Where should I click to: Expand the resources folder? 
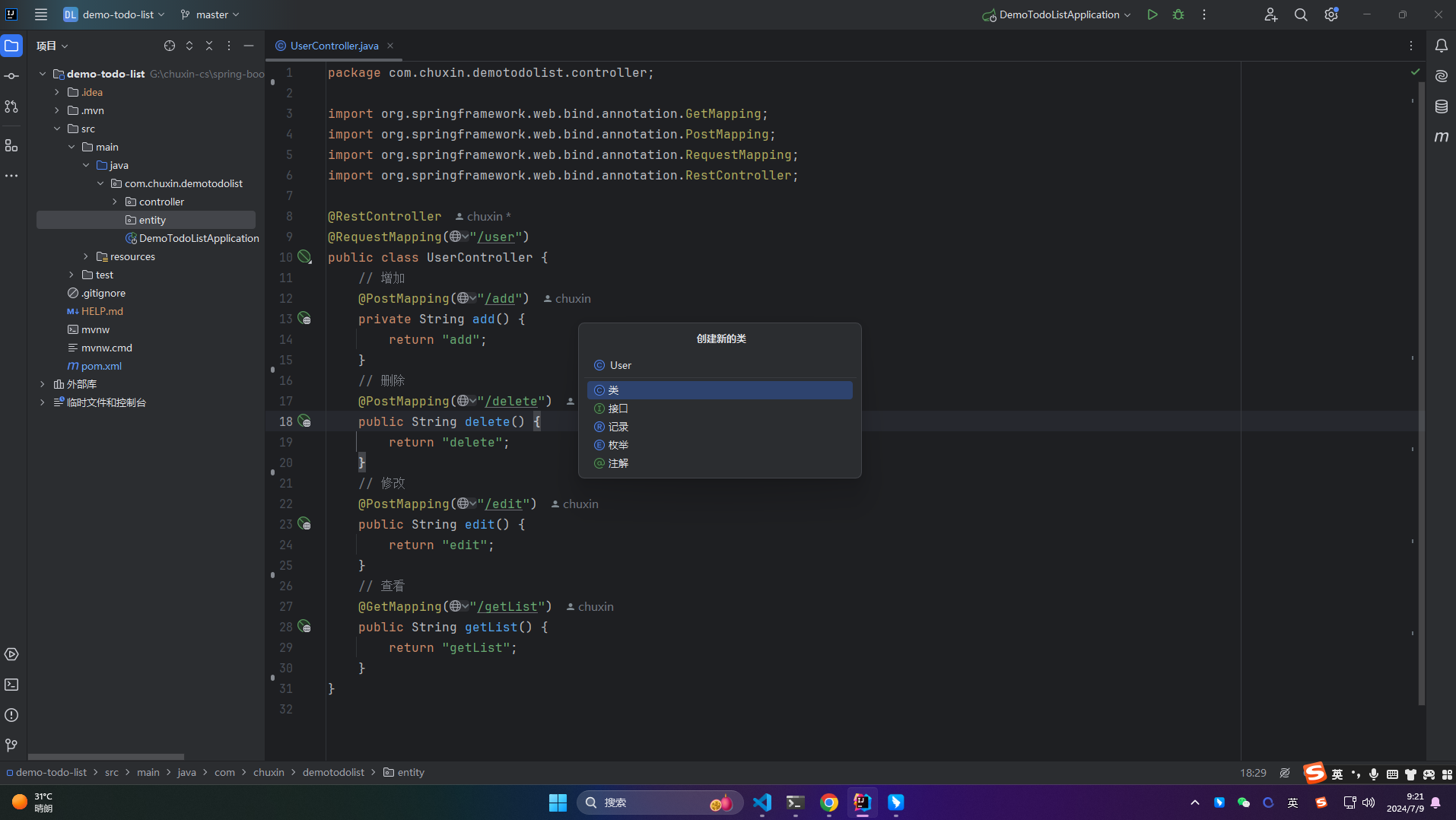pyautogui.click(x=86, y=256)
